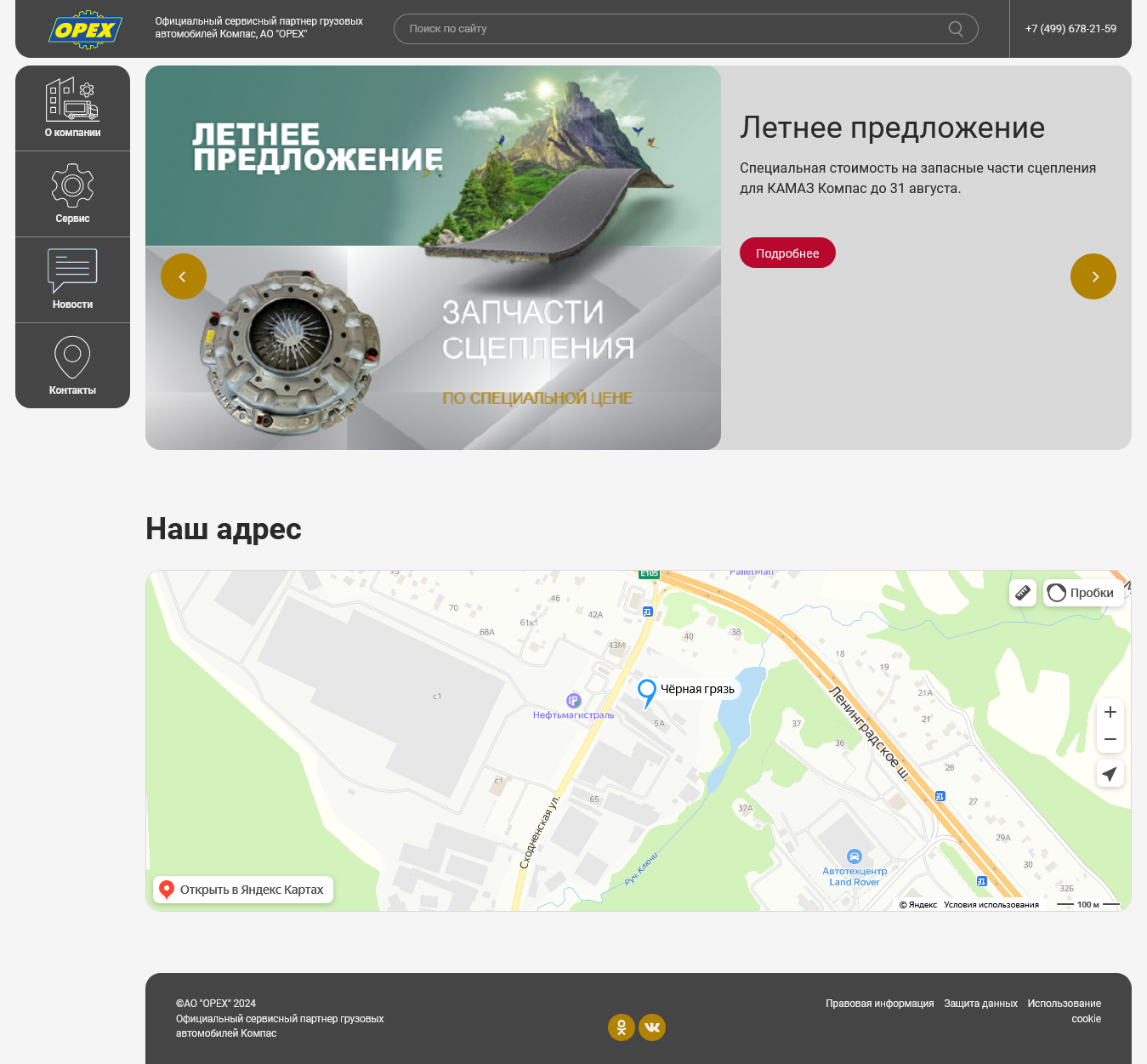The width and height of the screenshot is (1147, 1064).
Task: Click the Автотехцентр Land Rover map marker
Action: (855, 856)
